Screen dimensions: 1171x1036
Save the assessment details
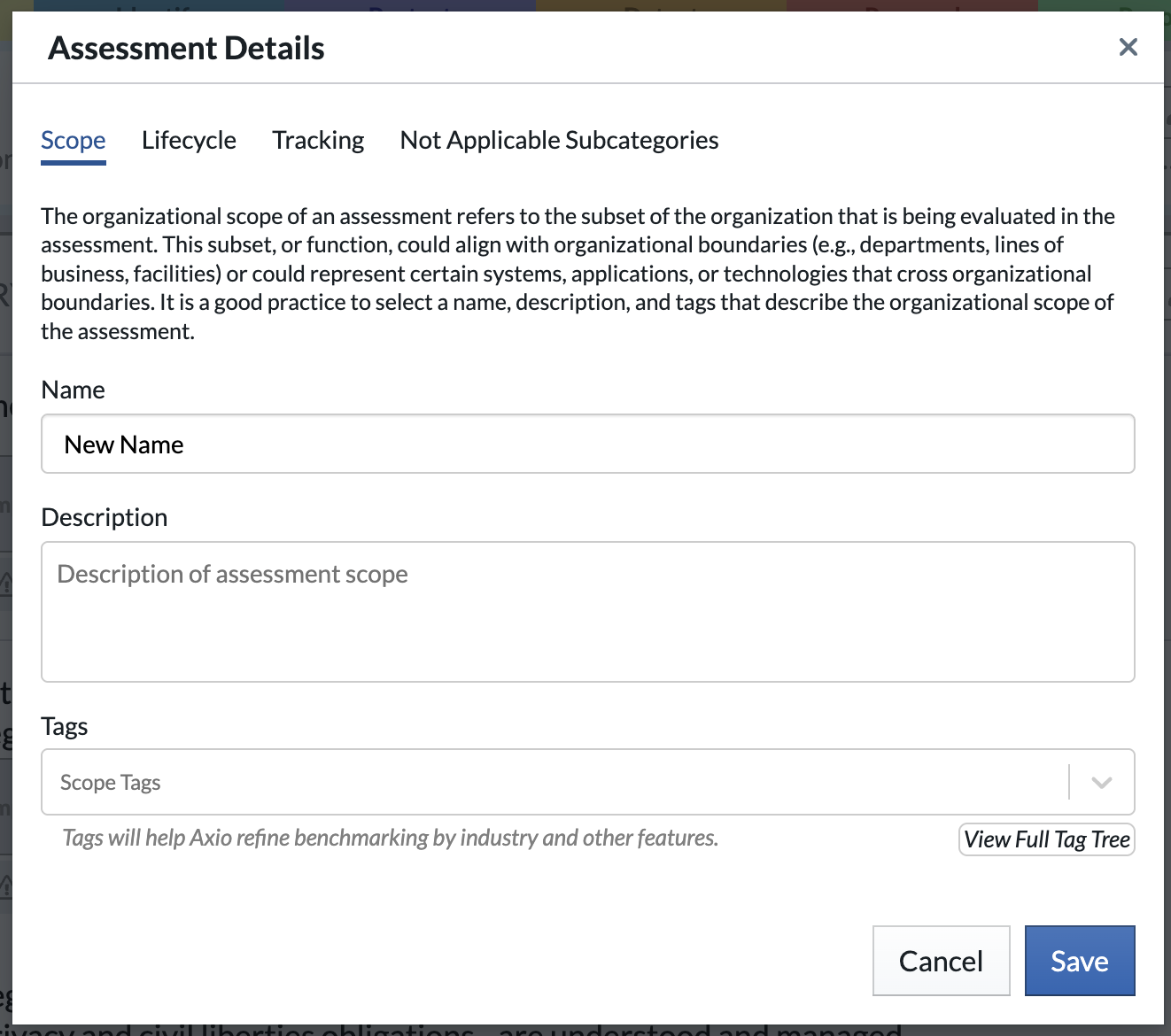point(1080,961)
